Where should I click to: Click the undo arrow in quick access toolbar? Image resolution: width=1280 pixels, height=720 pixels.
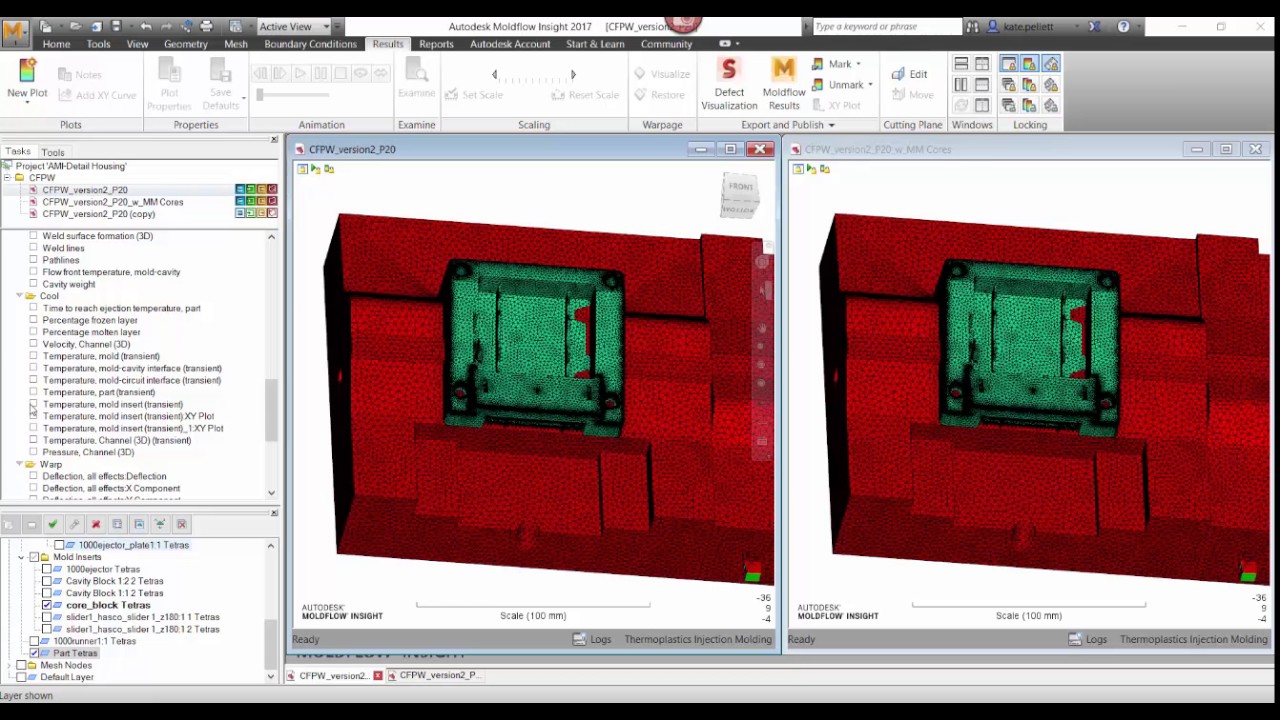pos(146,26)
